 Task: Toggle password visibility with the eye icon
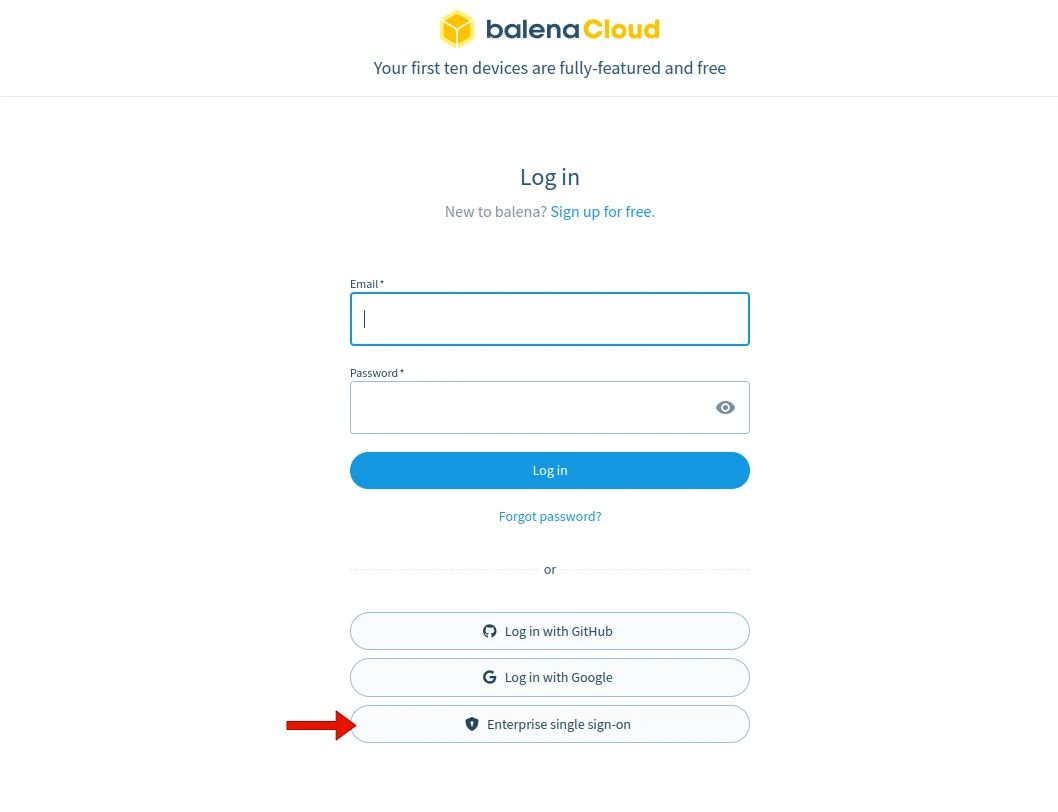click(x=725, y=407)
